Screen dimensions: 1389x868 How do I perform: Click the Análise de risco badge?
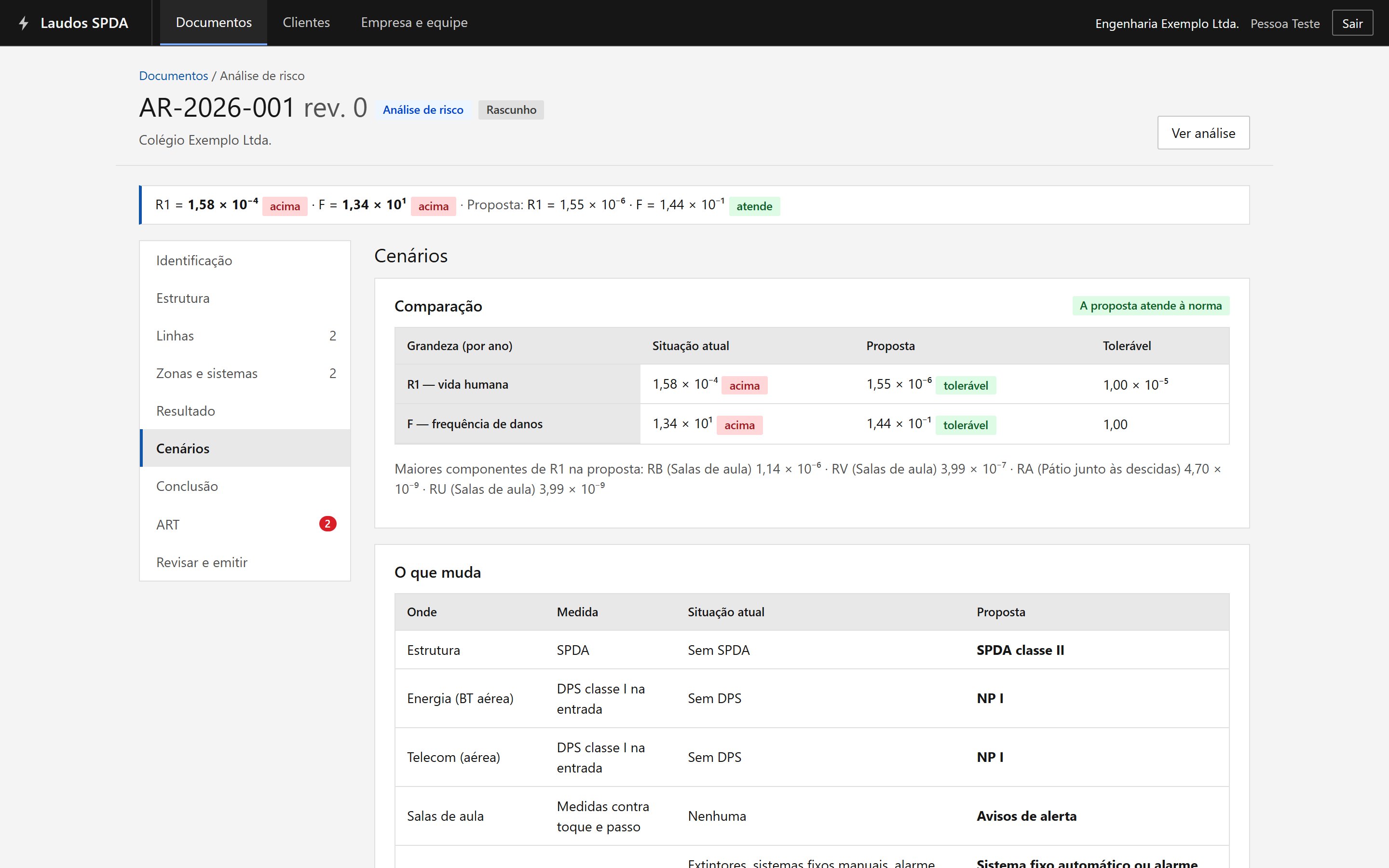(423, 109)
